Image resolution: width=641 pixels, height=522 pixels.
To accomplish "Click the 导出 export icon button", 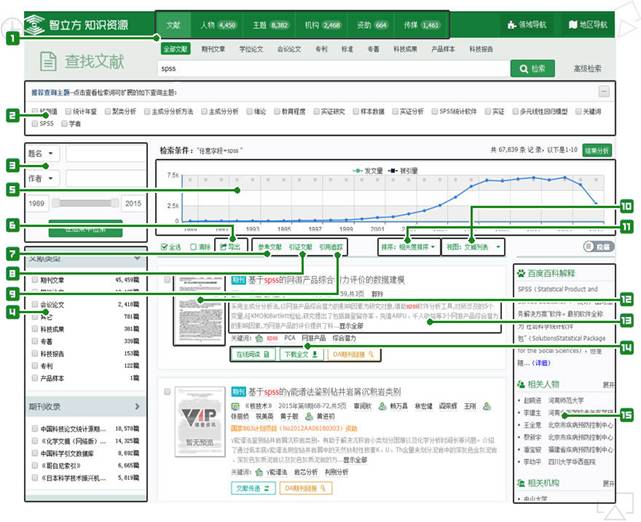I will point(232,244).
